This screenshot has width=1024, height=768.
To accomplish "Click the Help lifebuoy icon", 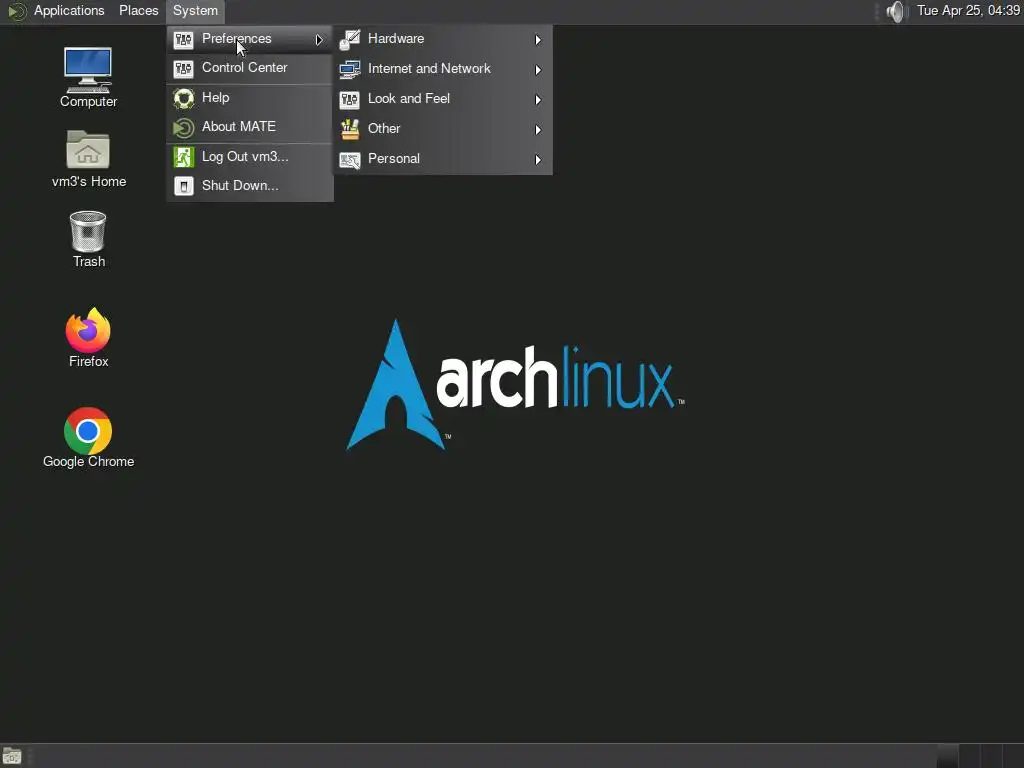I will pyautogui.click(x=184, y=99).
